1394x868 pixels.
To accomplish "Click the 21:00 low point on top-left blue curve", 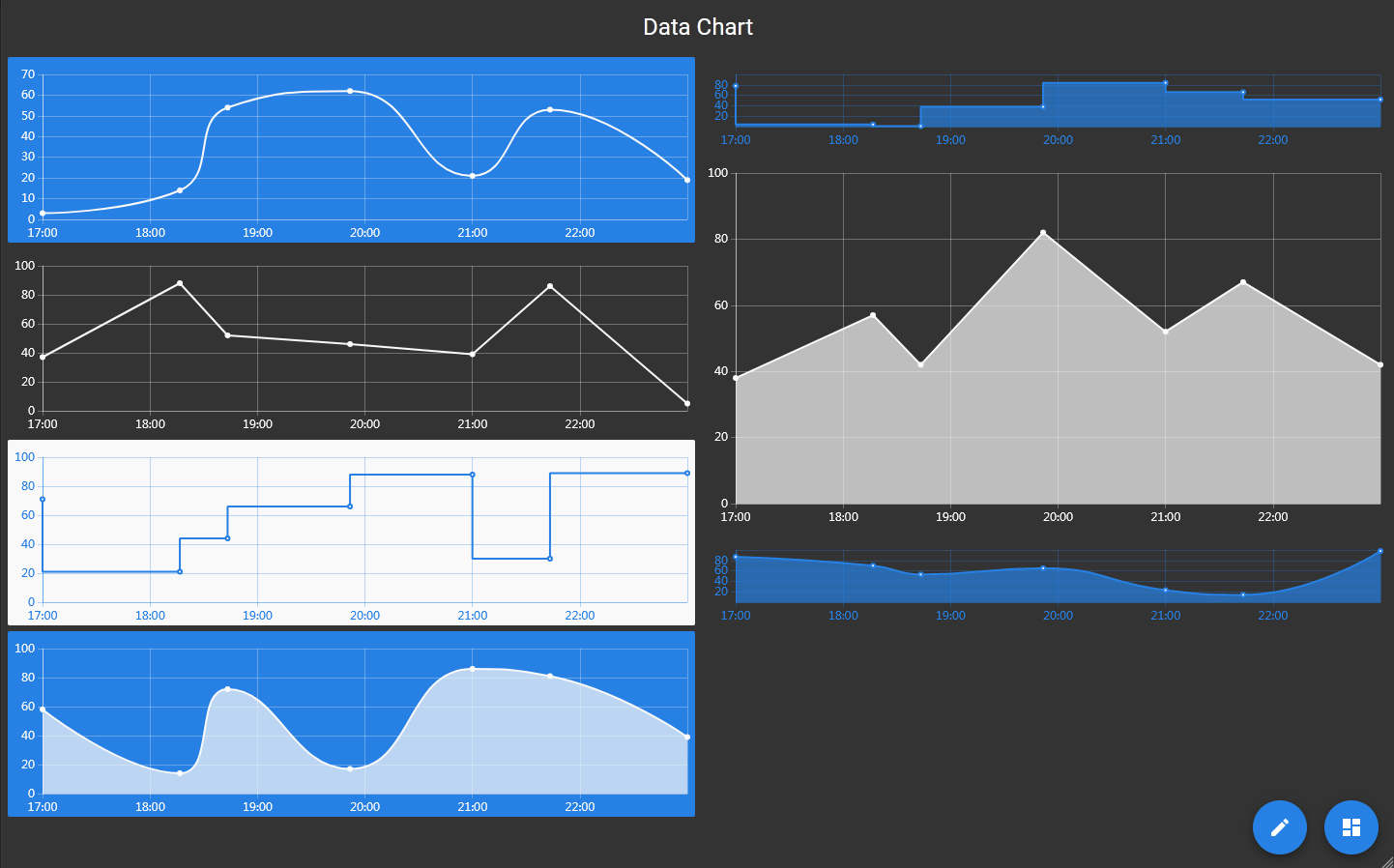I will click(472, 176).
